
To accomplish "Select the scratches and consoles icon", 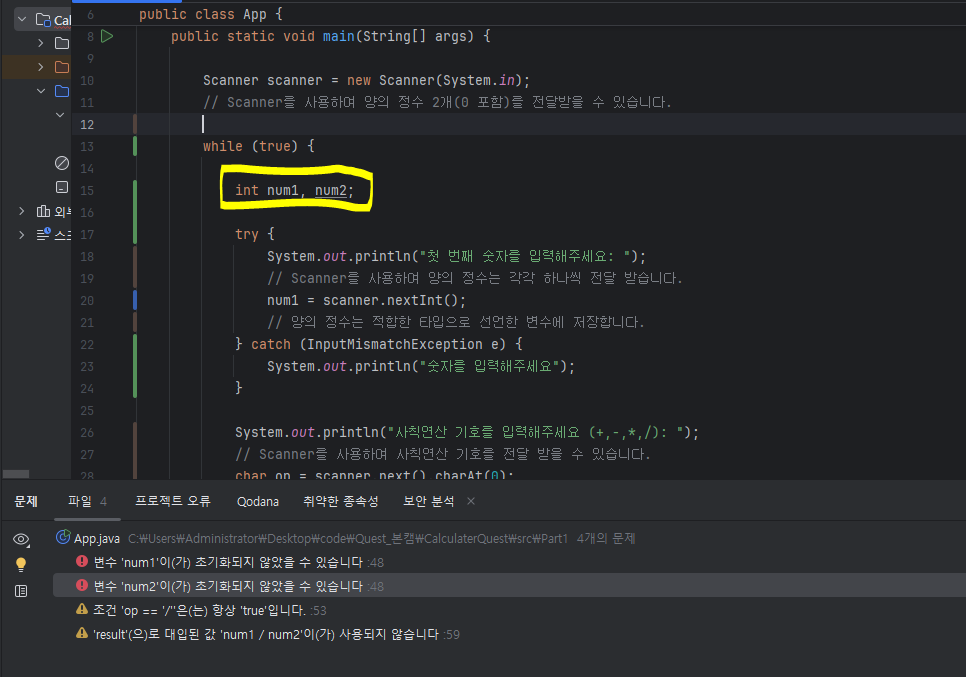I will 43,234.
